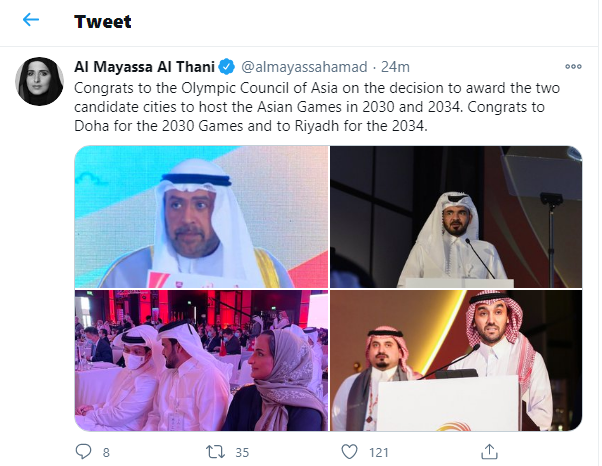Open Al Mayassa Al Thani's profile picture
Screen dimensions: 602x466
coord(40,82)
